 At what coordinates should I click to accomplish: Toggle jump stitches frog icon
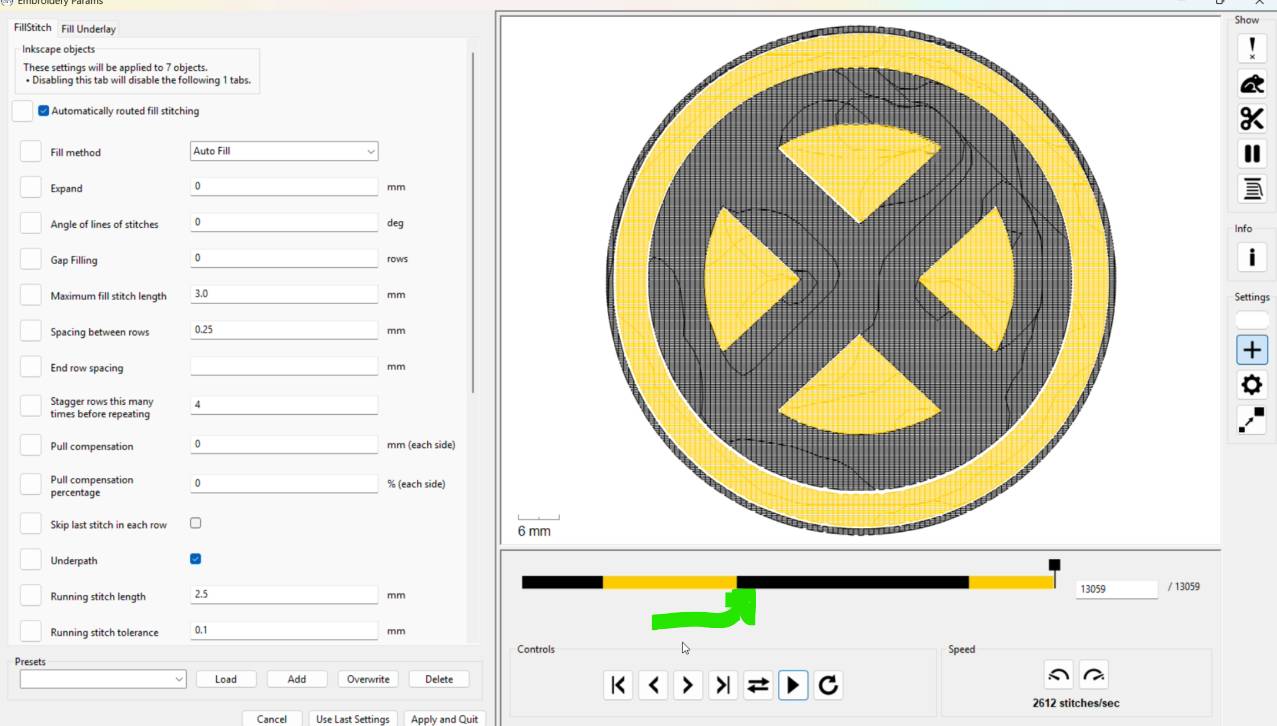[x=1251, y=84]
